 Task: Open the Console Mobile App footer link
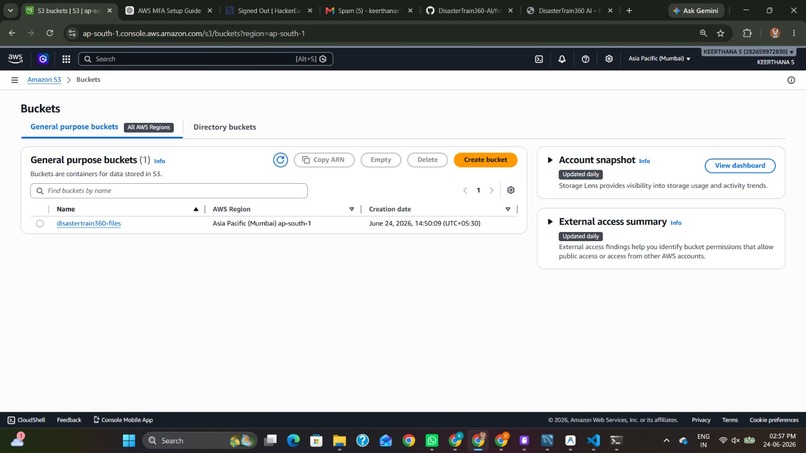tap(123, 420)
